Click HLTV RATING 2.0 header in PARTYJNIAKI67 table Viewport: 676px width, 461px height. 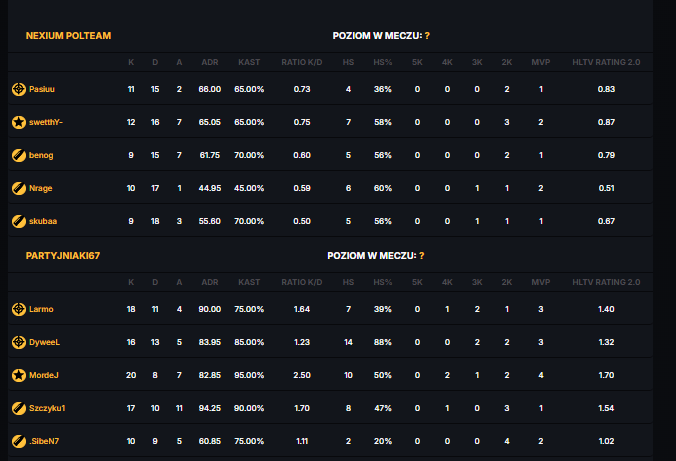pyautogui.click(x=606, y=282)
